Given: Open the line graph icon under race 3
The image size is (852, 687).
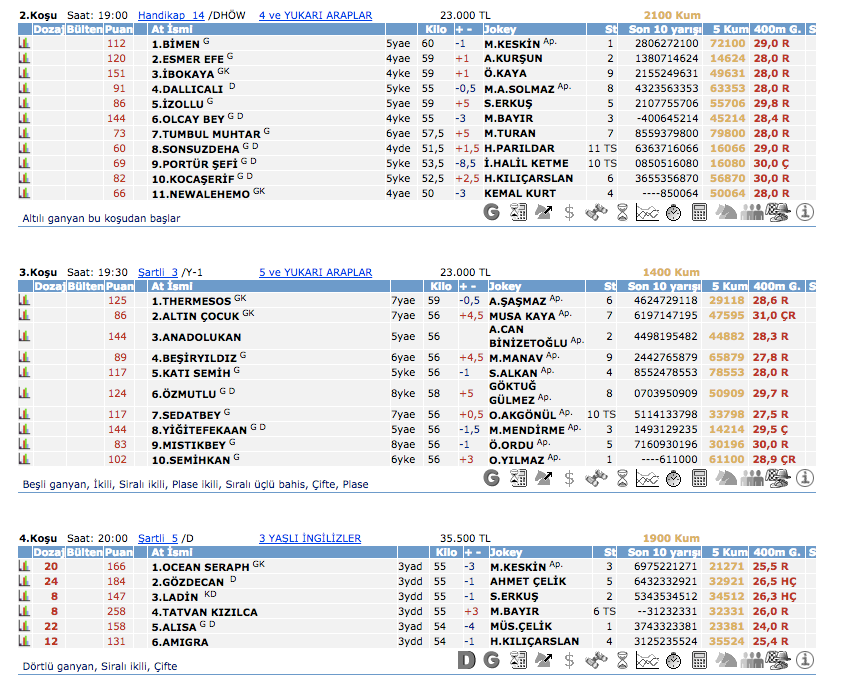Looking at the screenshot, I should coord(648,478).
